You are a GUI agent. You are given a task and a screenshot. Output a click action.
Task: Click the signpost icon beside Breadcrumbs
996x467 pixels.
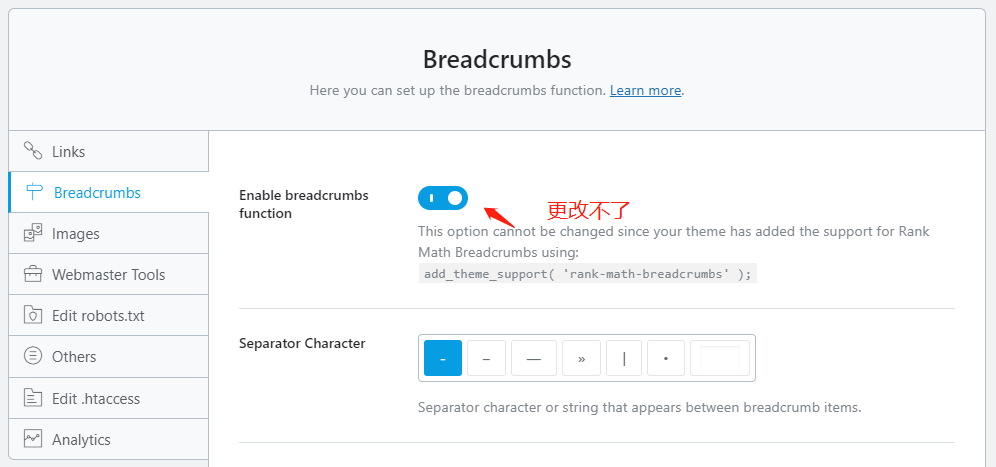pyautogui.click(x=34, y=192)
